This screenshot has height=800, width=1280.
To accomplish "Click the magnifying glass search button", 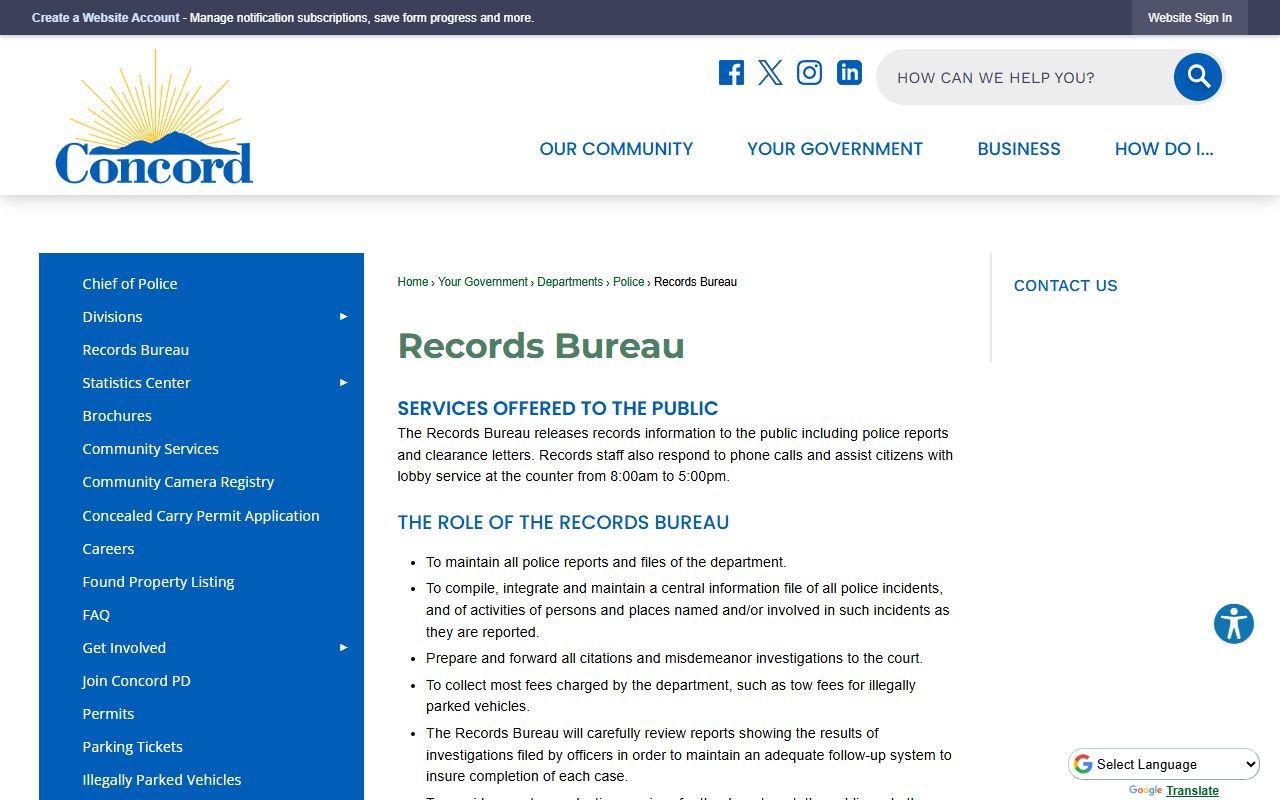I will point(1198,77).
